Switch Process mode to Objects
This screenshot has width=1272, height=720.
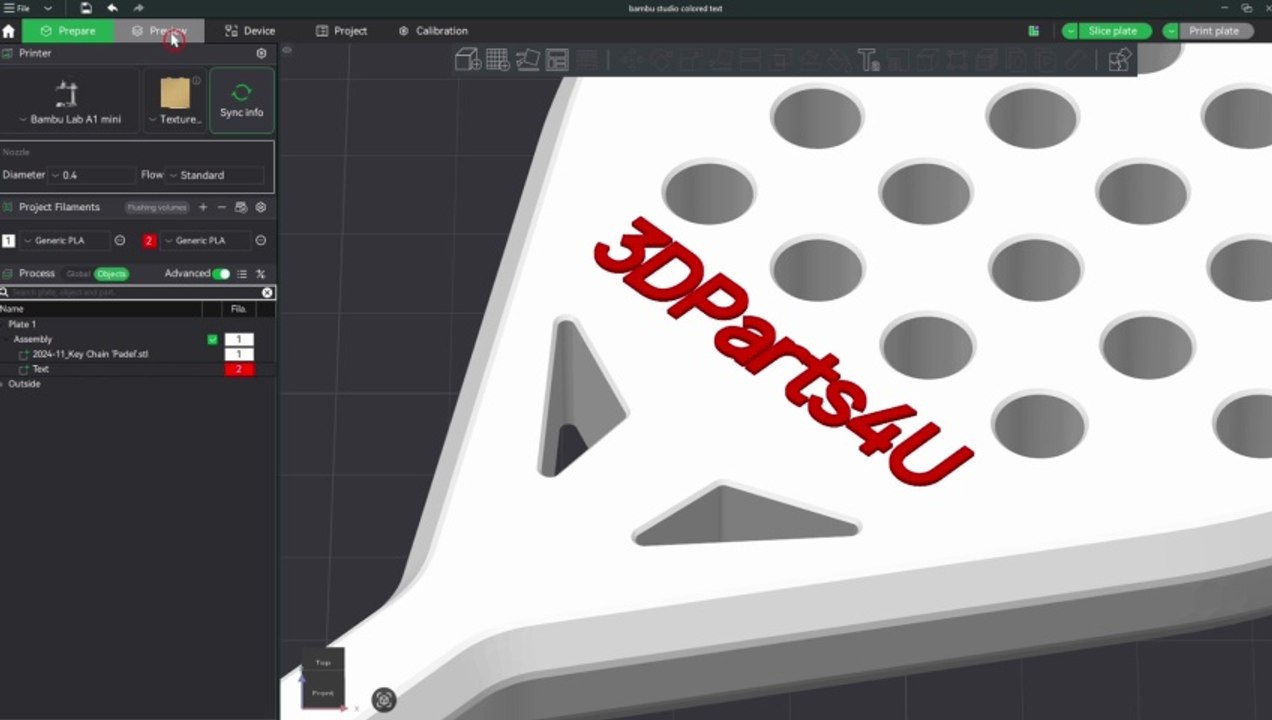click(x=111, y=274)
